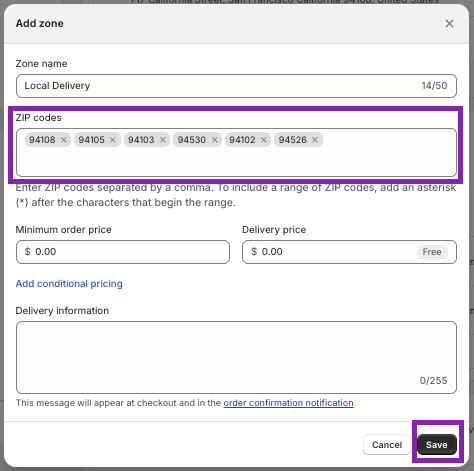Remove the 94526 ZIP code tag

pos(315,140)
